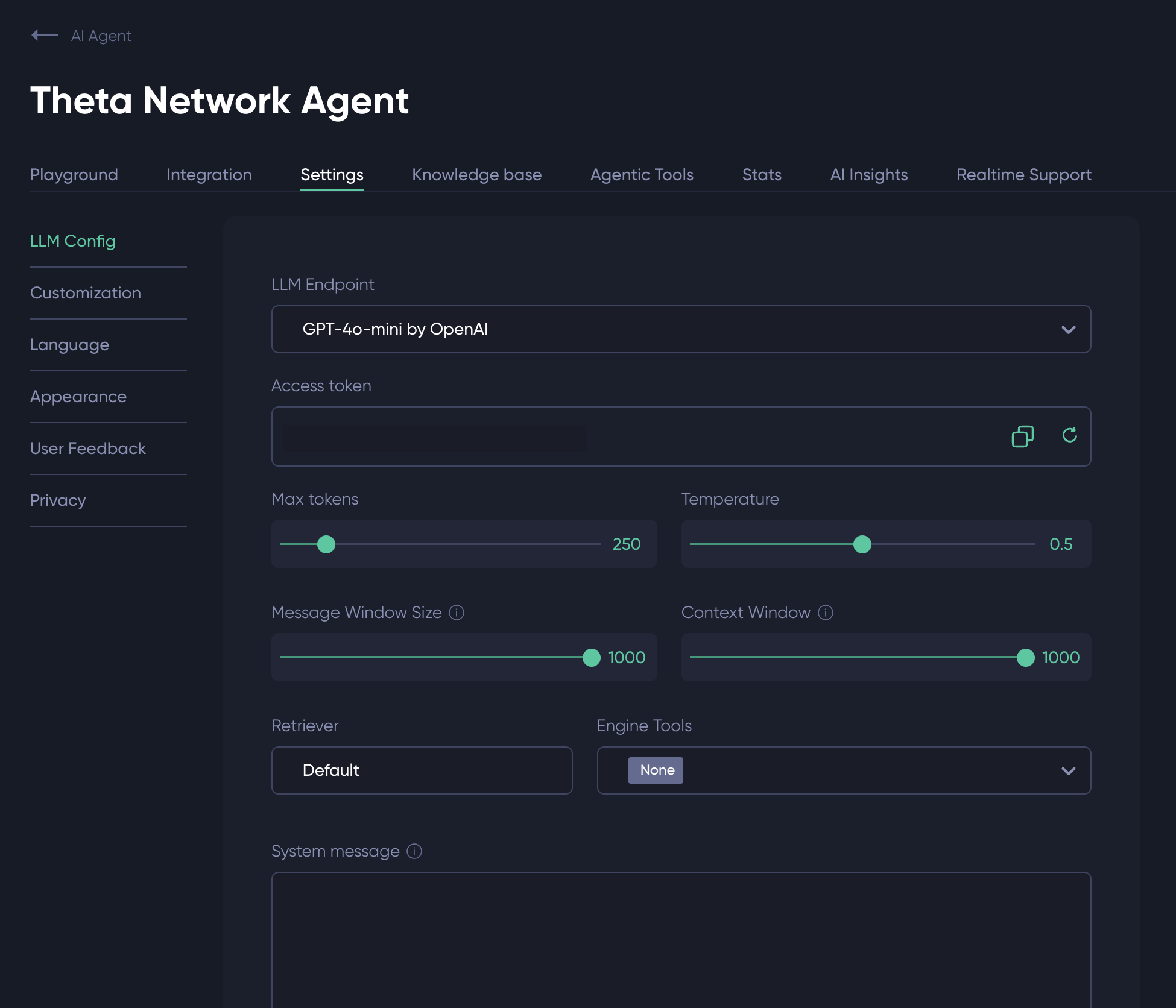Copy the access token
This screenshot has width=1176, height=1008.
click(x=1022, y=436)
